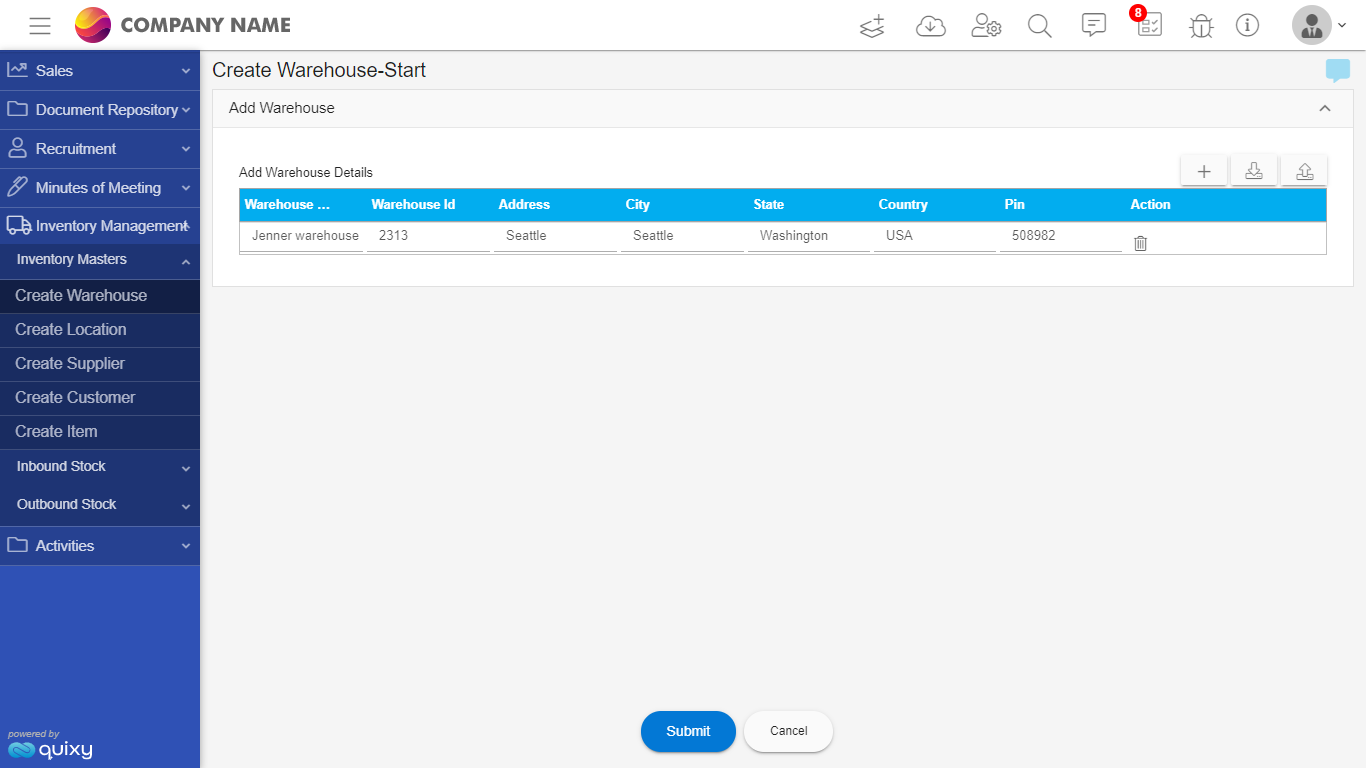This screenshot has height=768, width=1366.
Task: Click the bug report icon
Action: 1201,26
